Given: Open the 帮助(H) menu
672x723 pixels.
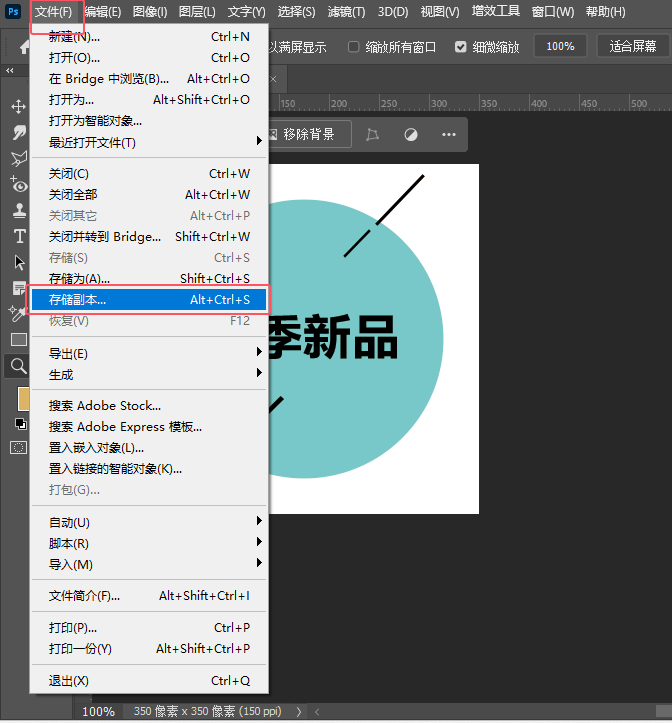Looking at the screenshot, I should pyautogui.click(x=605, y=12).
